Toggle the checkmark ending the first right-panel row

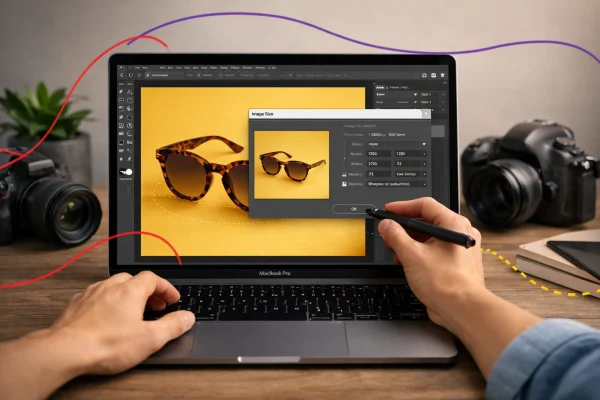click(x=443, y=94)
